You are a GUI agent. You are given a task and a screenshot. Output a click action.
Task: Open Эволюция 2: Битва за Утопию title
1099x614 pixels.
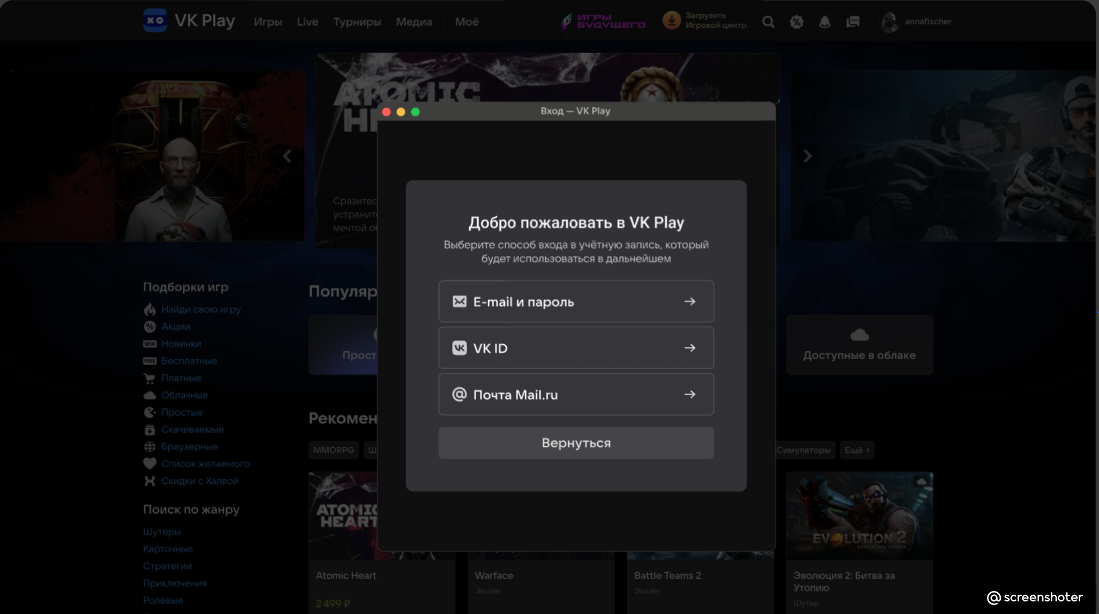[x=844, y=582]
